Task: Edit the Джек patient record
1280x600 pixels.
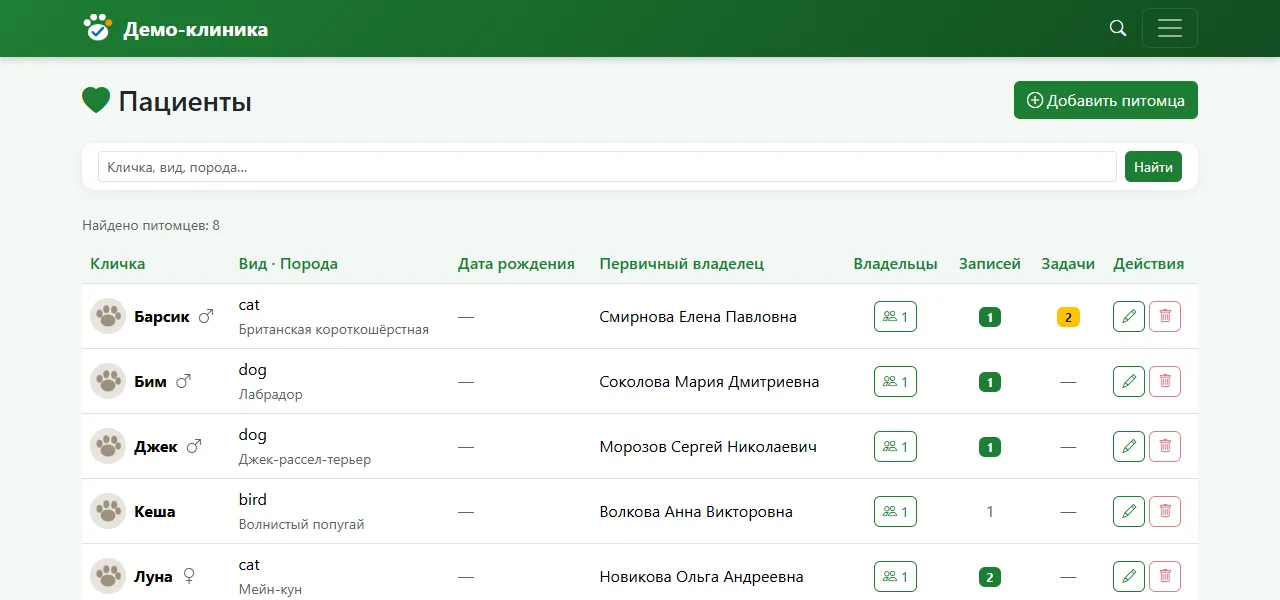Action: (x=1129, y=446)
